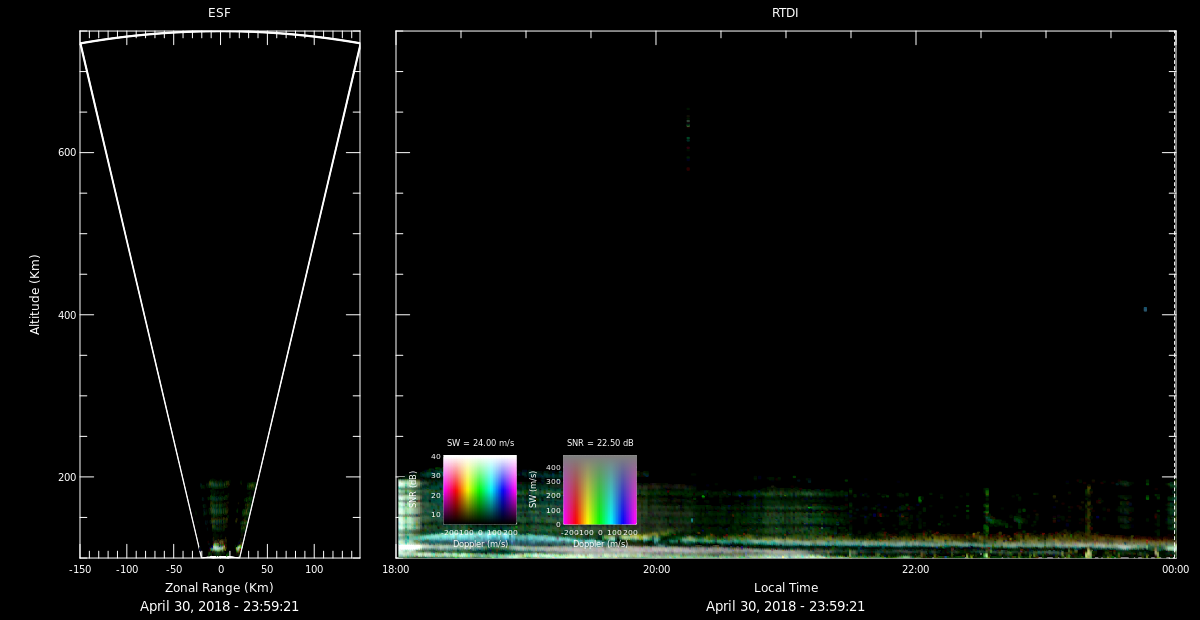Click the RTDI plot title
The image size is (1200, 620).
point(785,13)
